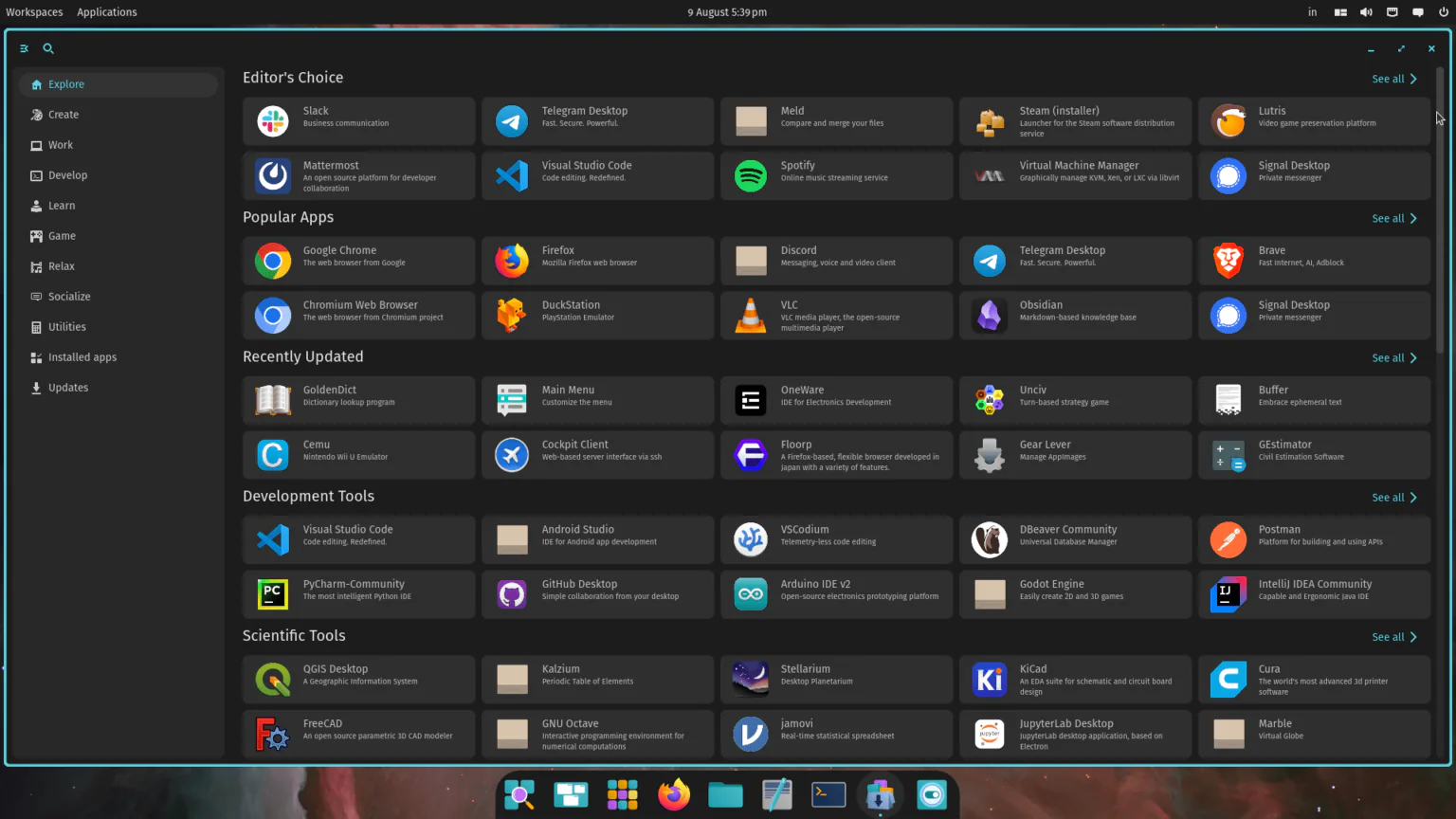
Task: Launch Firefox from the dock
Action: click(674, 794)
